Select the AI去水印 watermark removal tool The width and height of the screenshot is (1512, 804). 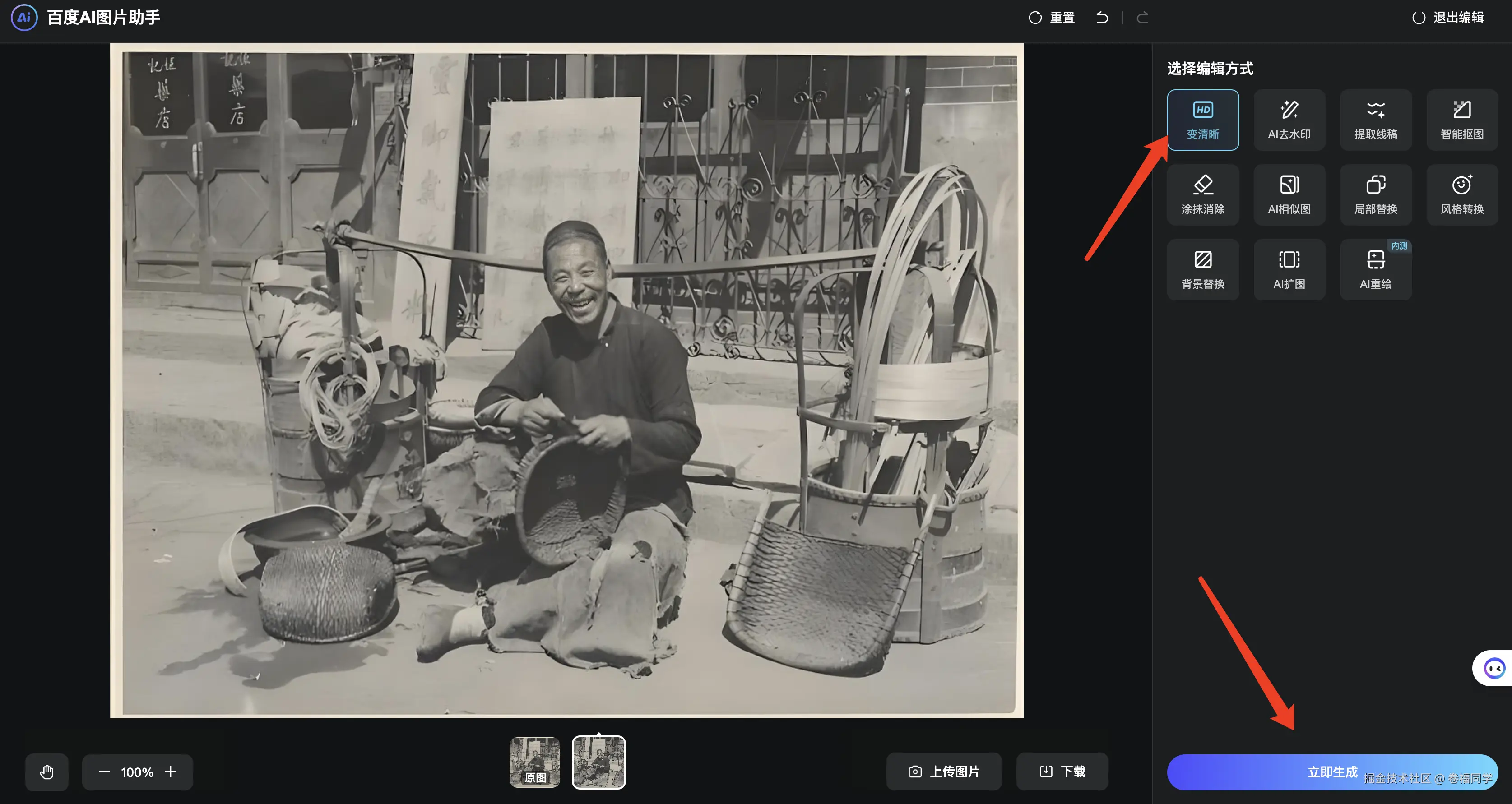[1289, 120]
